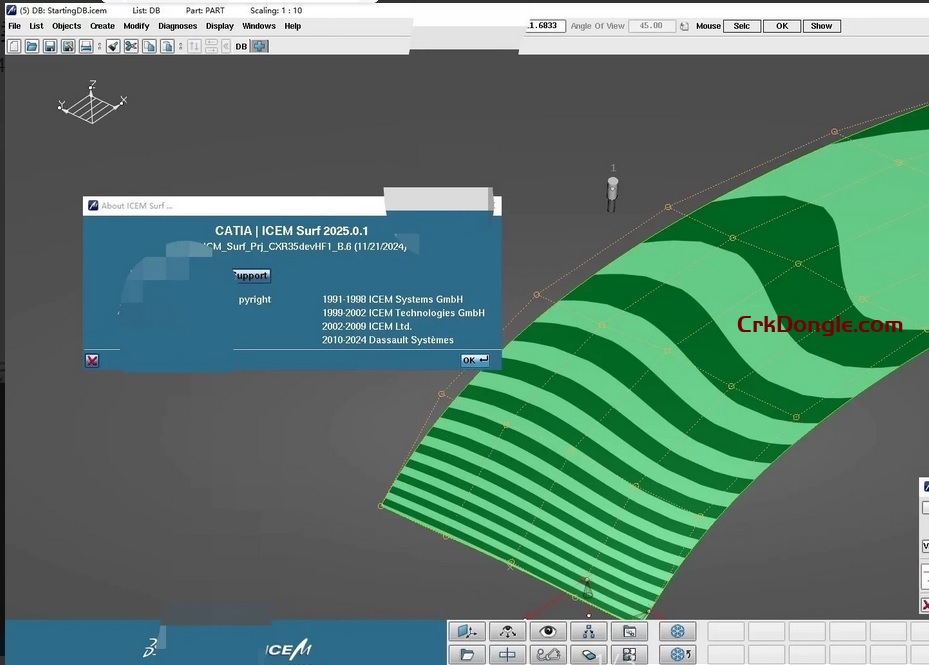Screen dimensions: 929x665
Task: Open the object tree diagram icon
Action: (x=587, y=631)
